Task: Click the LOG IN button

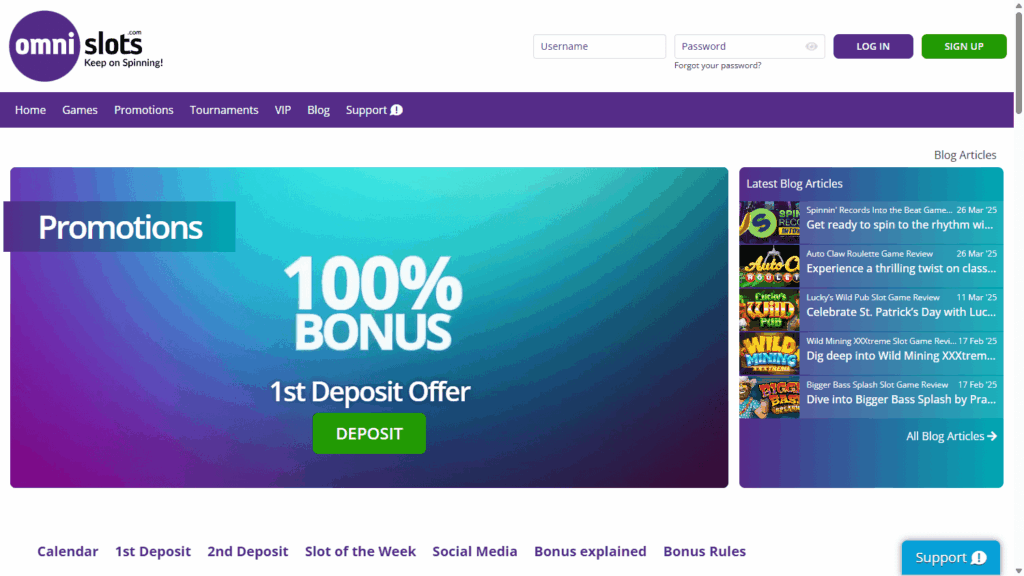Action: pos(873,46)
